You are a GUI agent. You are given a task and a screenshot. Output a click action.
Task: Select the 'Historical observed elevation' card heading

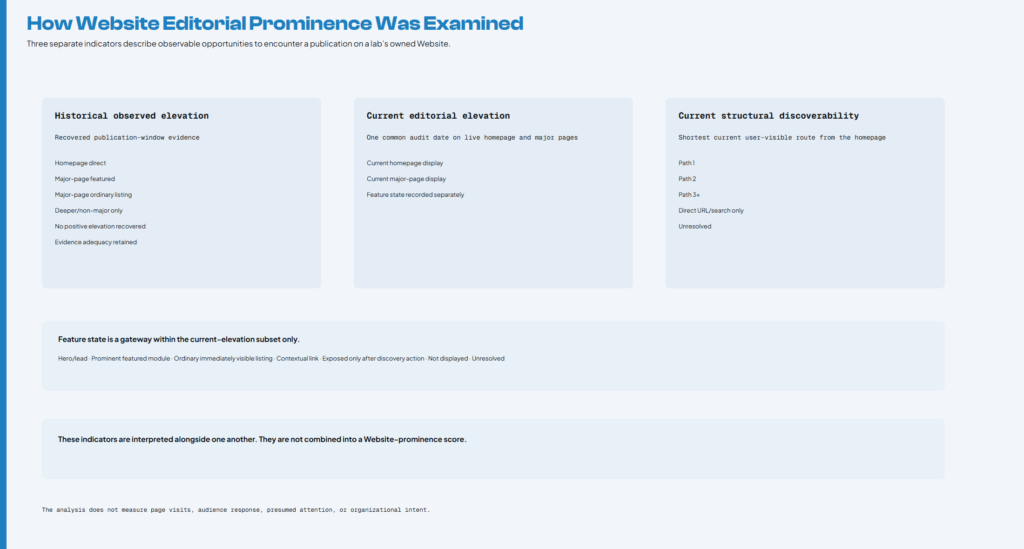coord(132,116)
